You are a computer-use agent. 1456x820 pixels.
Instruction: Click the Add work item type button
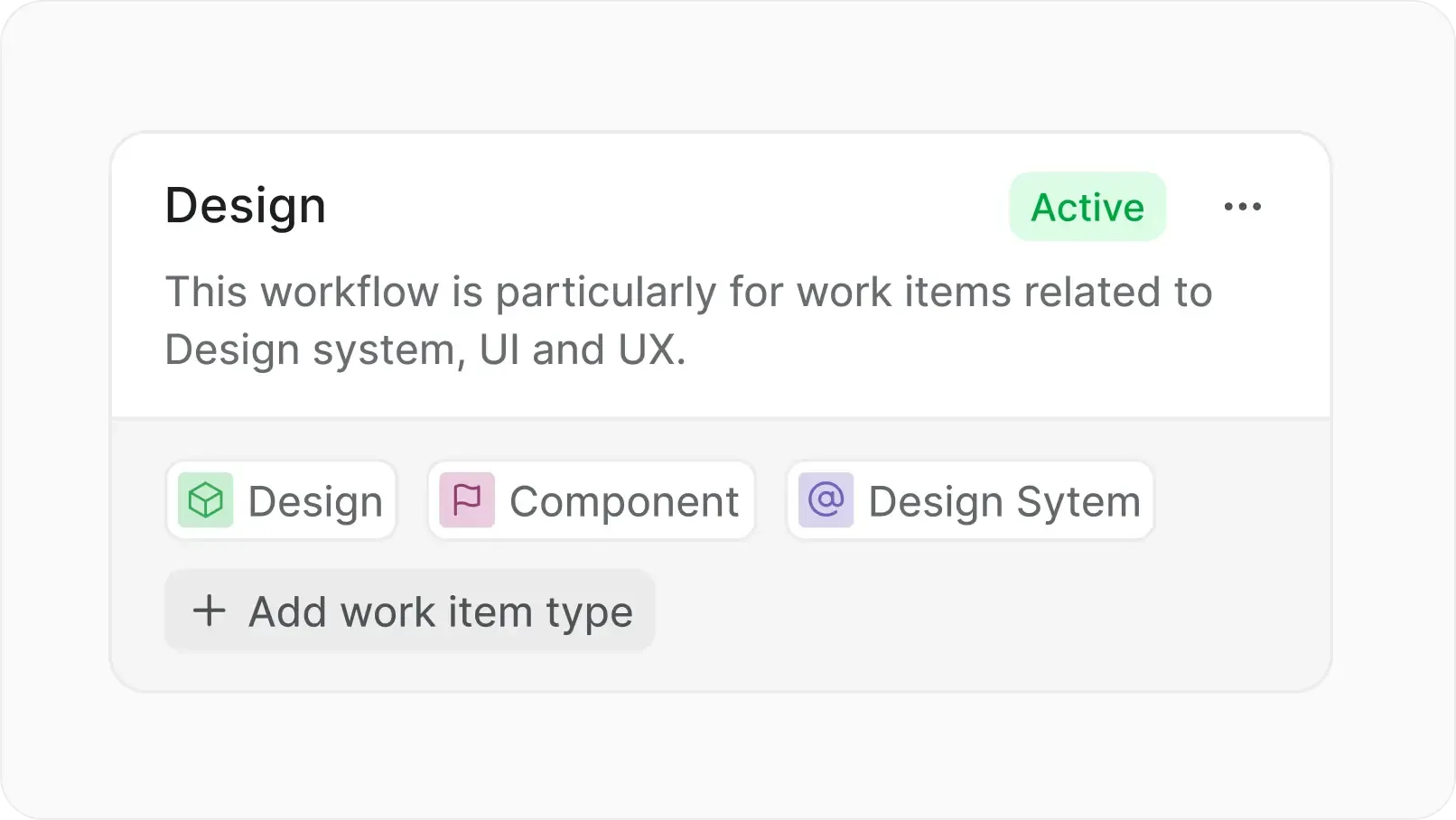(409, 610)
